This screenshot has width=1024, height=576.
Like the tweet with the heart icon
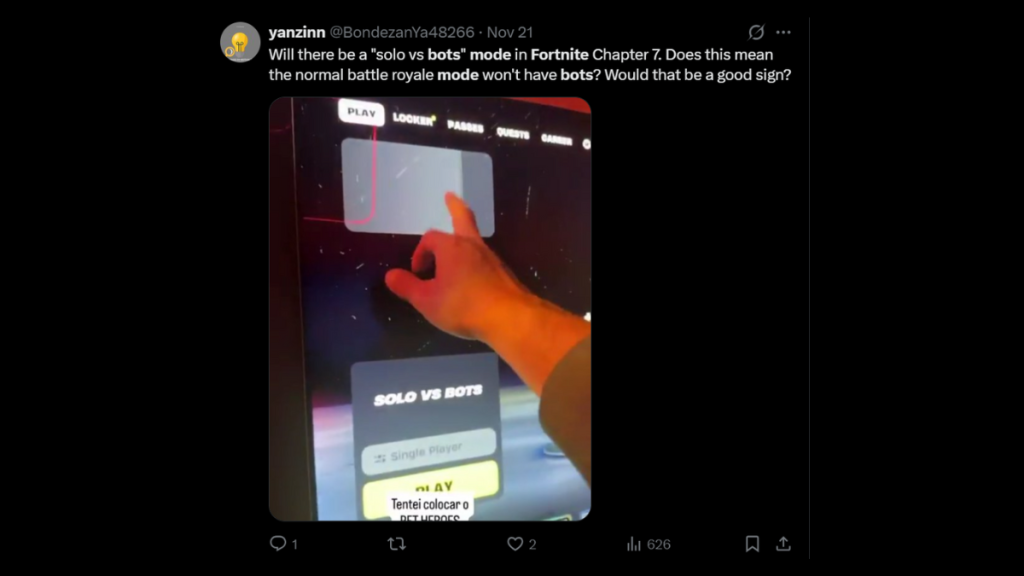(x=515, y=543)
